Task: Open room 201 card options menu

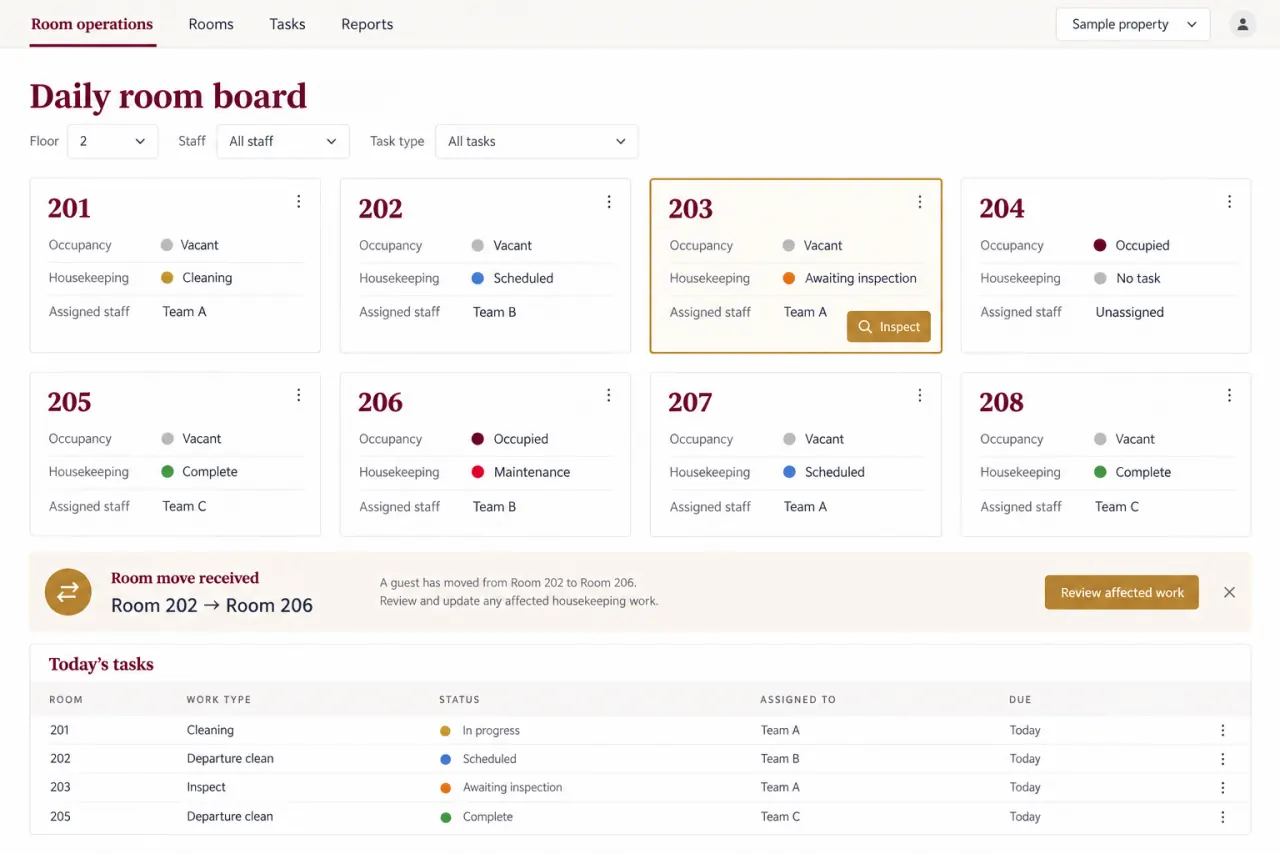Action: click(298, 201)
